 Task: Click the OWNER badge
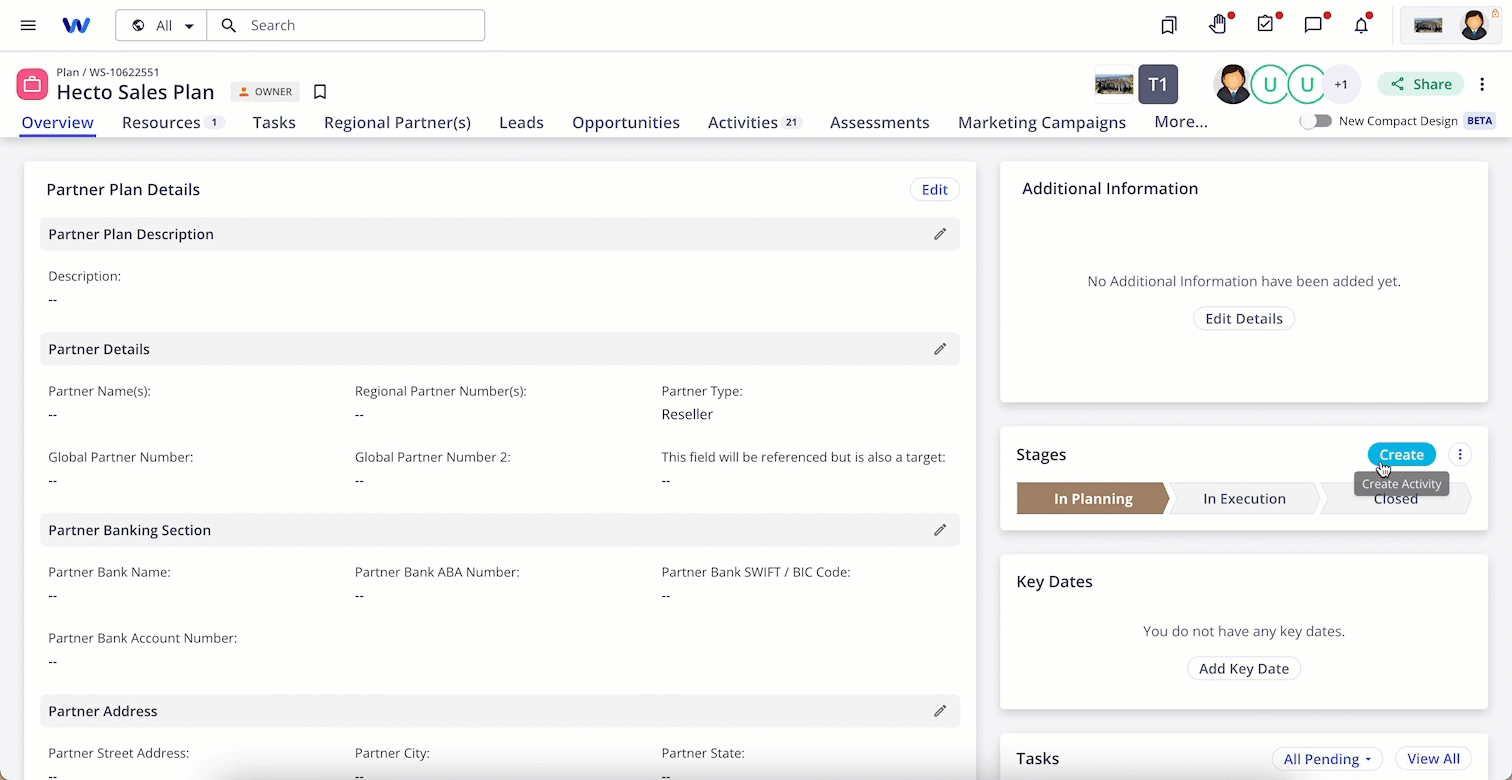[x=265, y=92]
